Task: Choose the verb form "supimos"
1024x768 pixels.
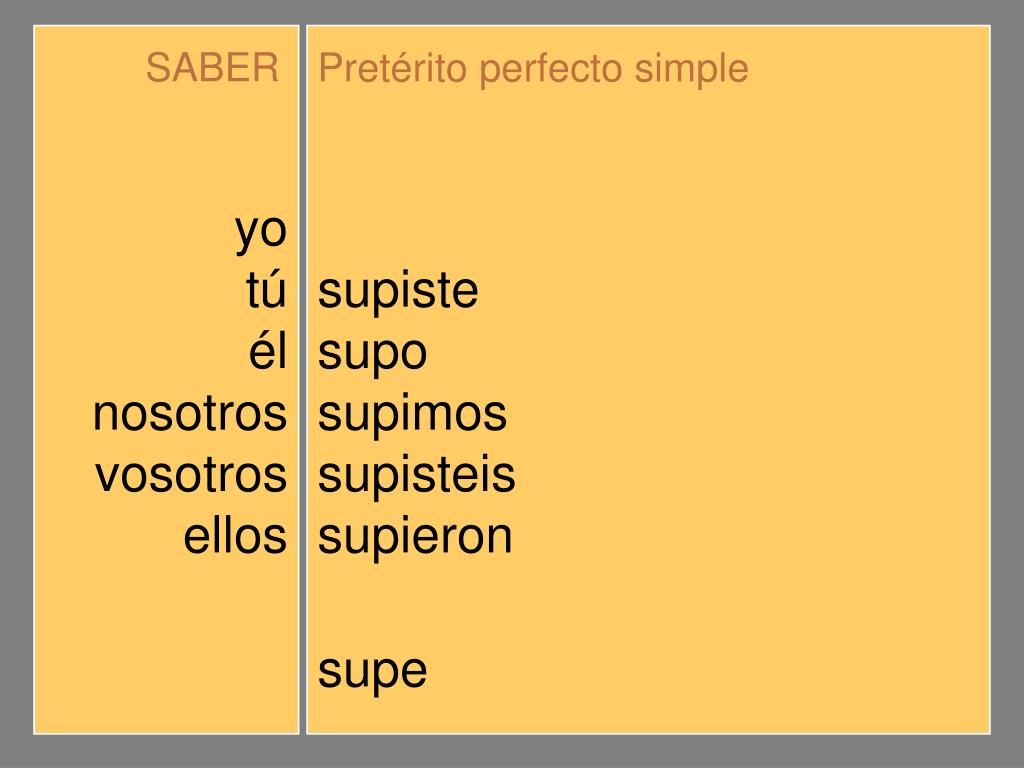Action: tap(413, 415)
